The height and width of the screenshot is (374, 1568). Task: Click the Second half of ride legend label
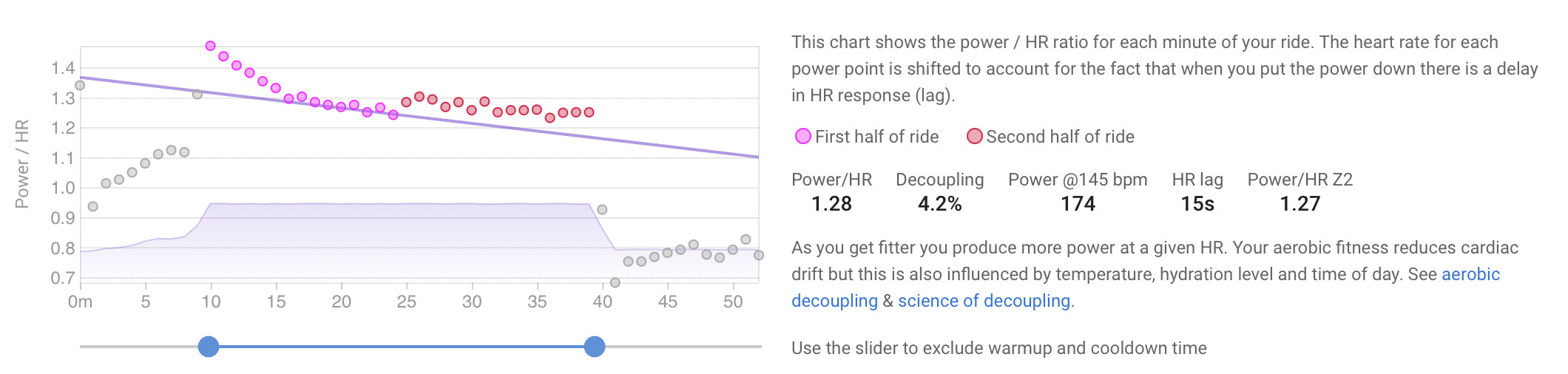click(1060, 137)
